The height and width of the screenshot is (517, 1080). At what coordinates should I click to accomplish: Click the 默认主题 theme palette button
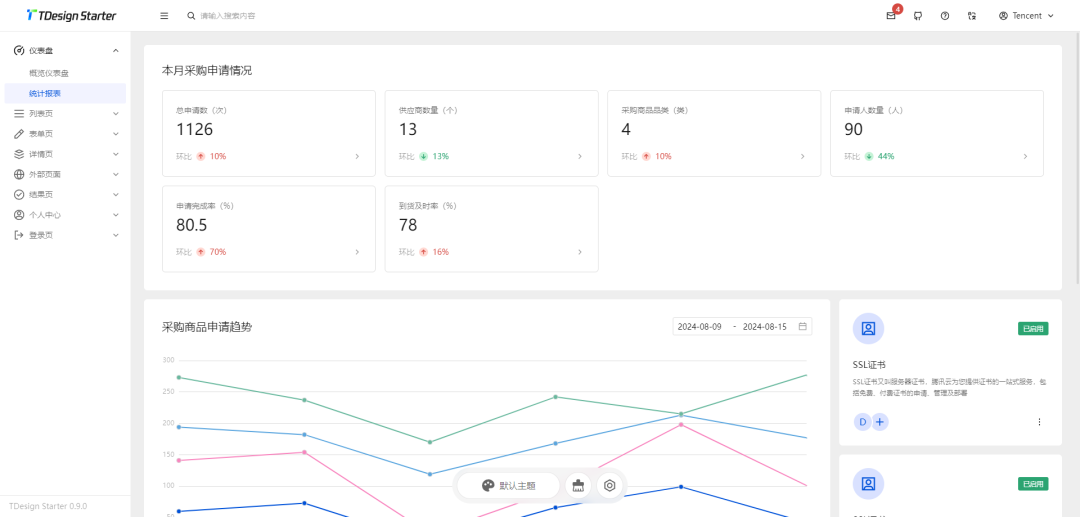point(508,486)
